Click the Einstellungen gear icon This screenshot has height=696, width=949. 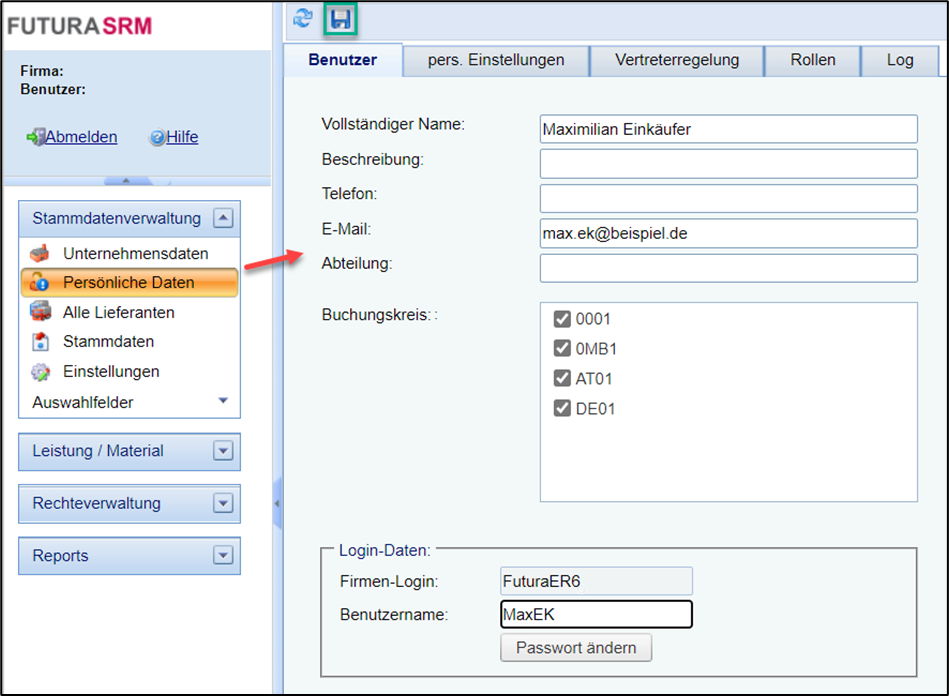pyautogui.click(x=40, y=372)
